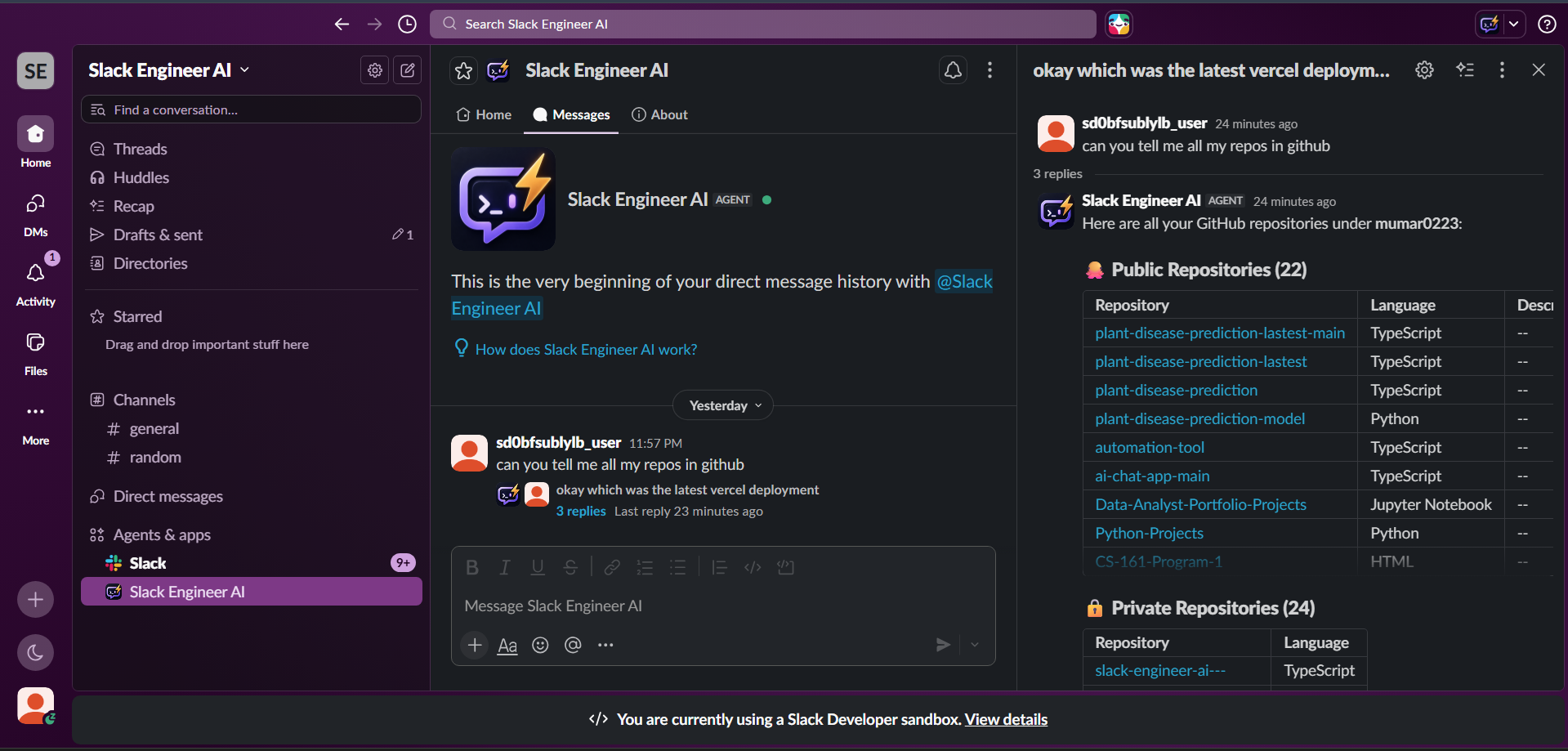This screenshot has width=1568, height=751.
Task: Toggle inline code in composer
Action: [x=753, y=568]
